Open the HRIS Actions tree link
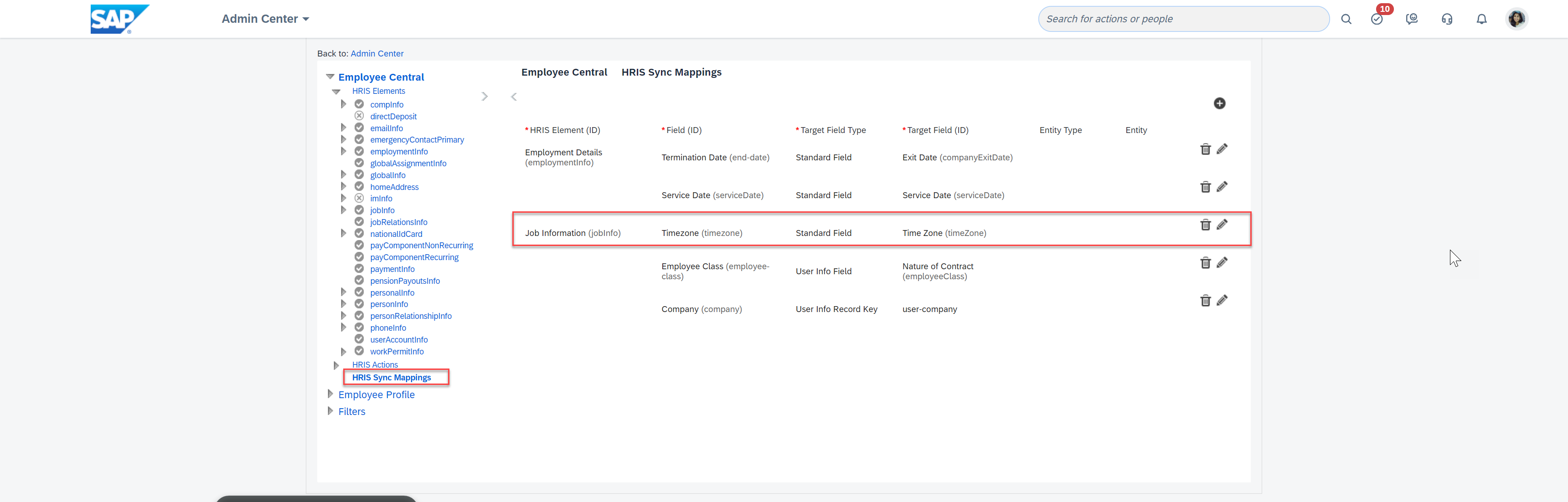This screenshot has width=1568, height=502. [x=375, y=365]
